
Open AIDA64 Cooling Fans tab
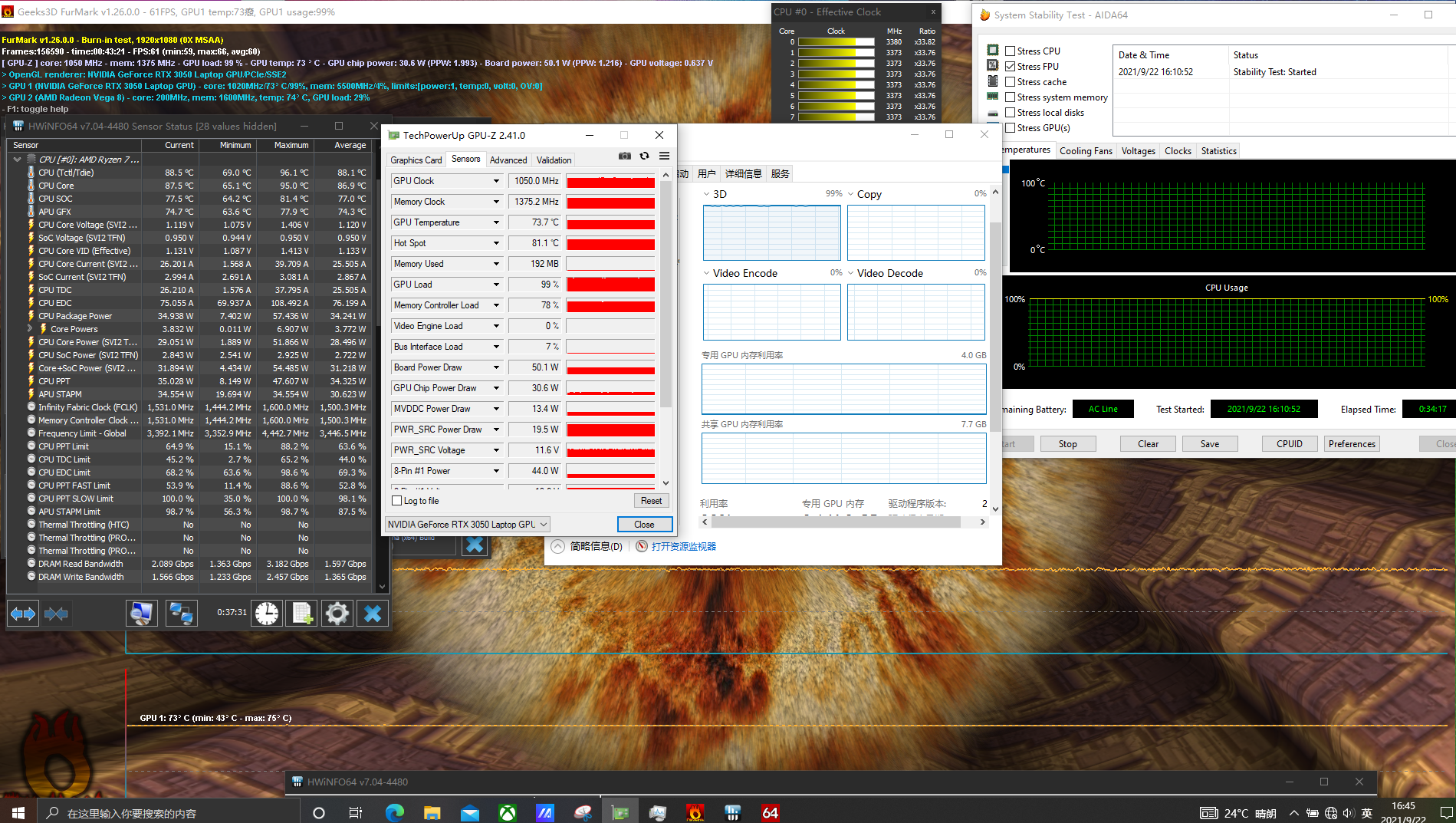point(1086,150)
